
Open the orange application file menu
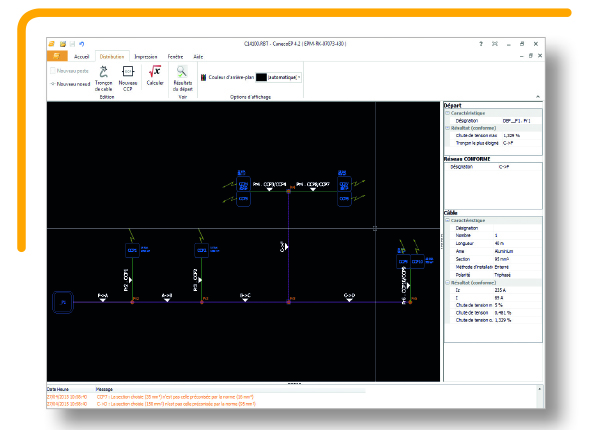coord(57,56)
